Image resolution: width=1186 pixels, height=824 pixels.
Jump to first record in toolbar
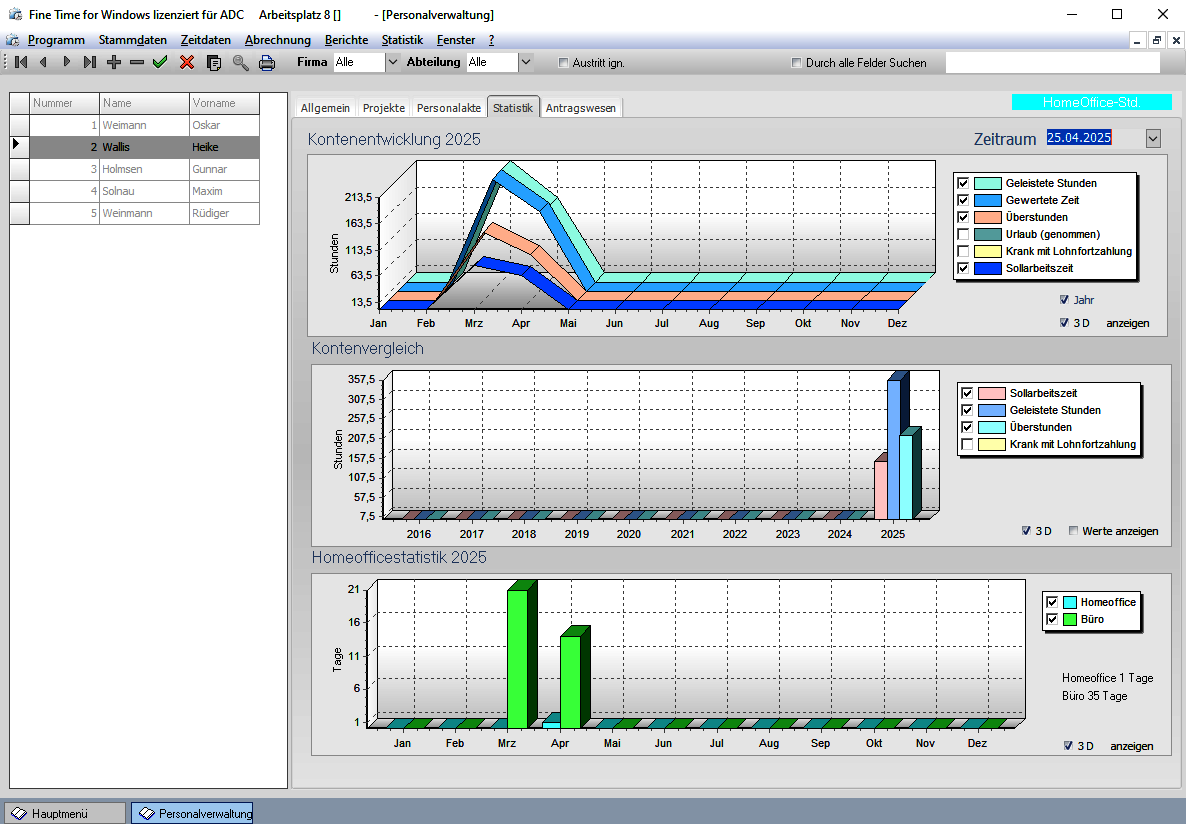coord(20,62)
